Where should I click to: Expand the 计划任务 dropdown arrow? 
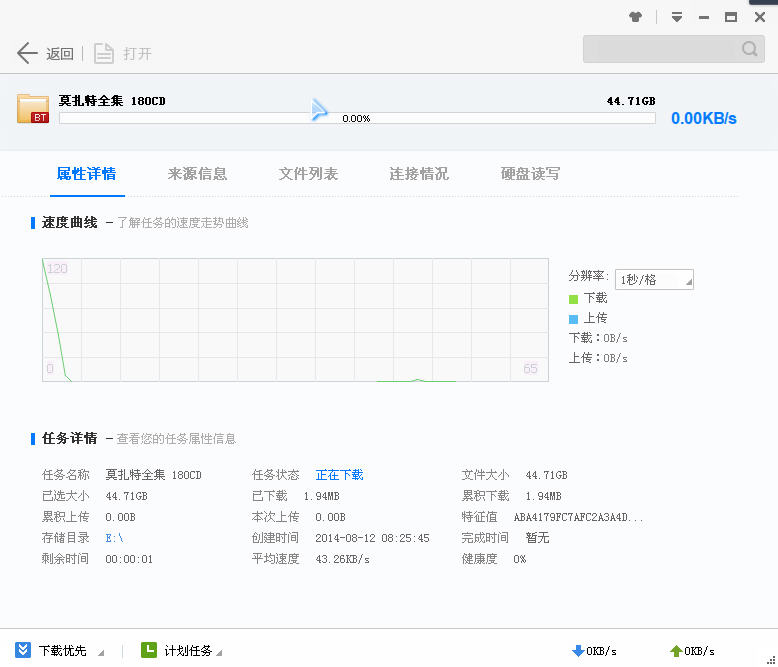[219, 653]
